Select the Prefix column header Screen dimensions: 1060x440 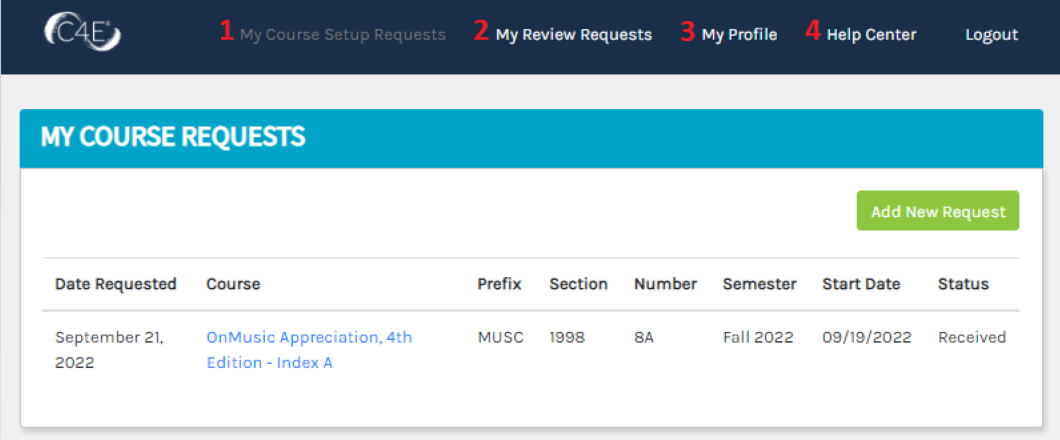[x=499, y=284]
